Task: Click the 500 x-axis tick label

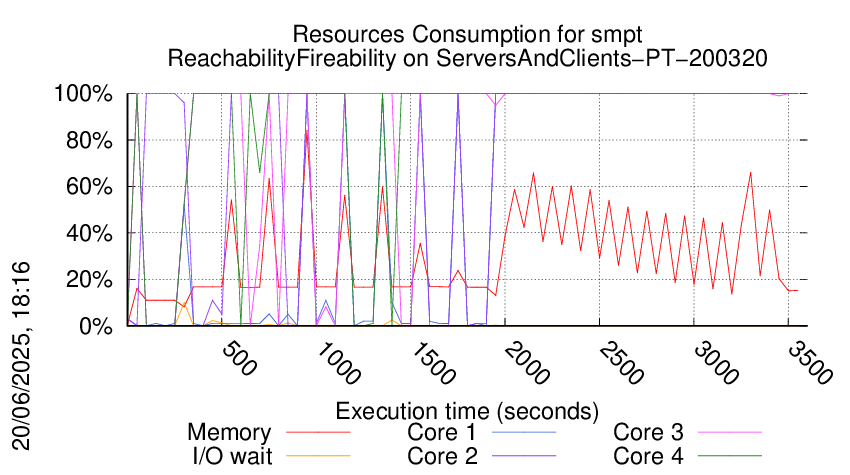Action: [240, 358]
